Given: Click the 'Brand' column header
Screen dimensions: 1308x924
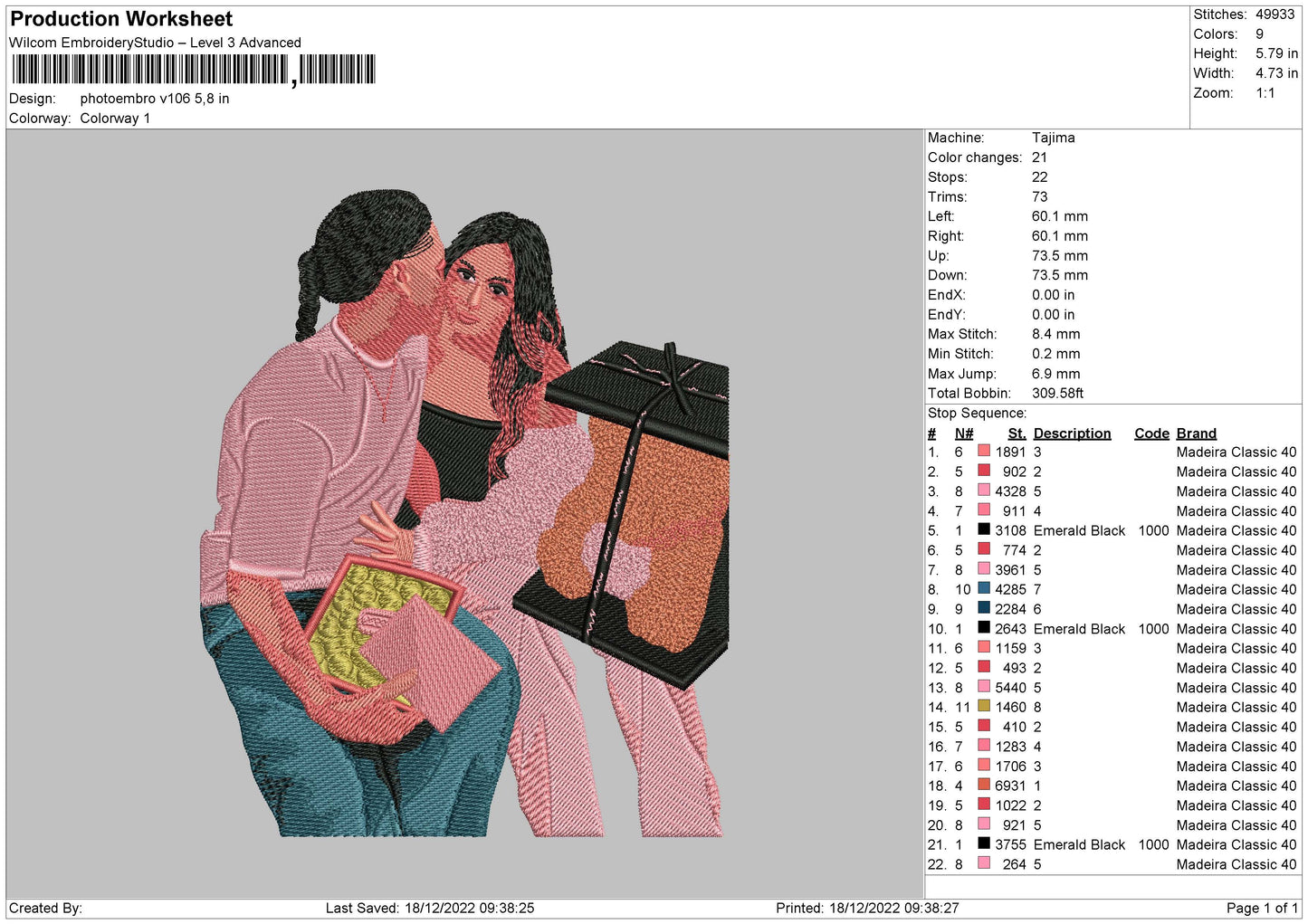Looking at the screenshot, I should tap(1197, 433).
